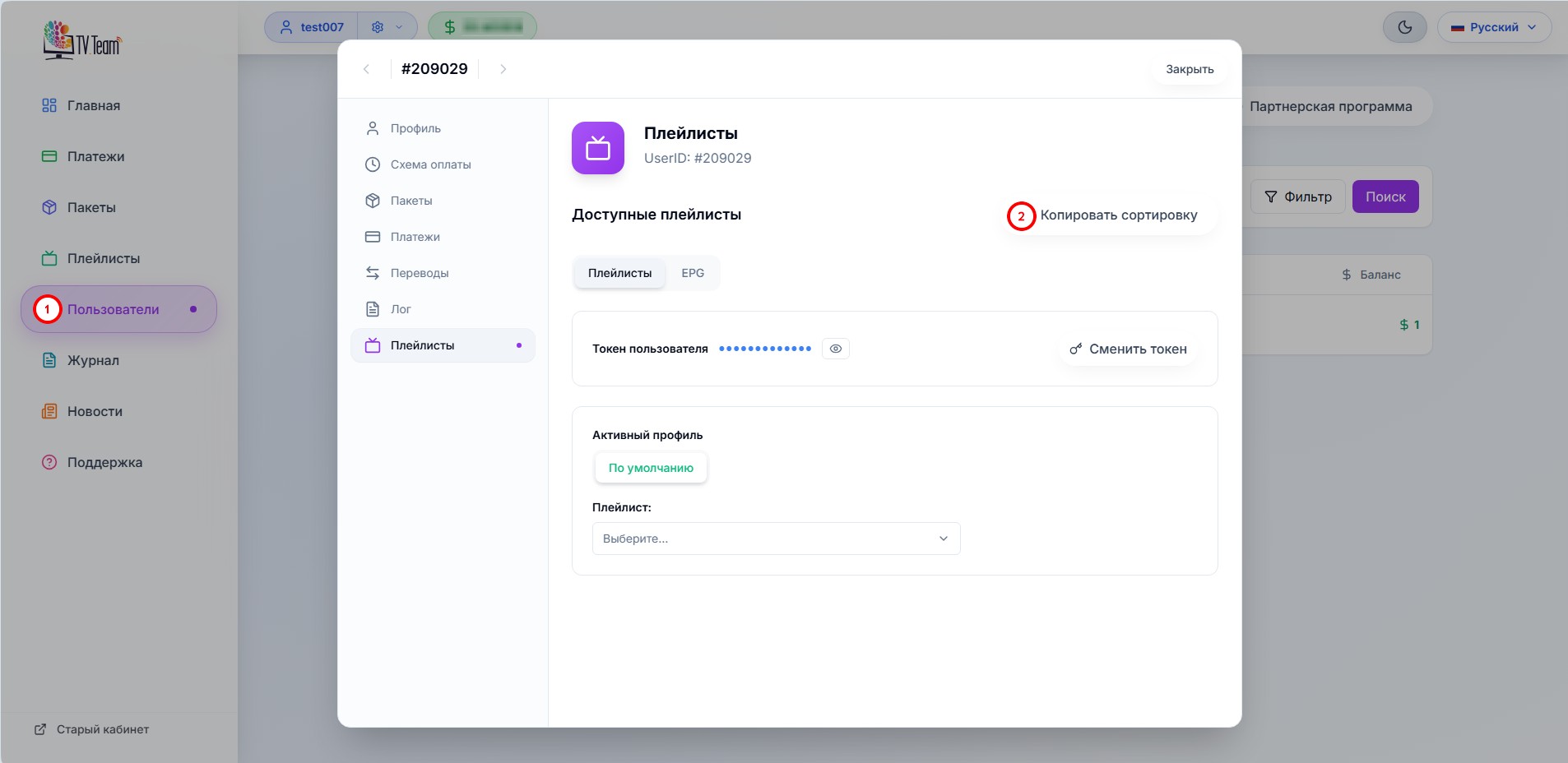Switch to the EPG tab

pos(692,273)
